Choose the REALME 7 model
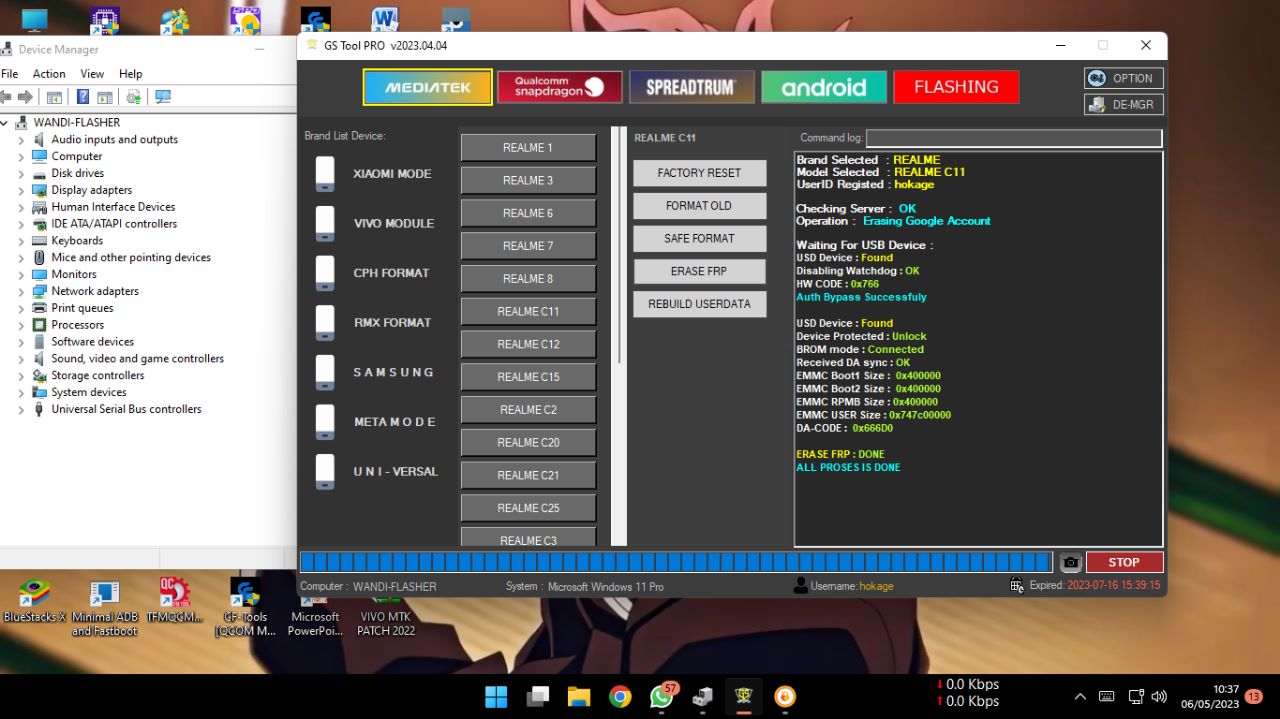Image resolution: width=1280 pixels, height=719 pixels. [528, 246]
